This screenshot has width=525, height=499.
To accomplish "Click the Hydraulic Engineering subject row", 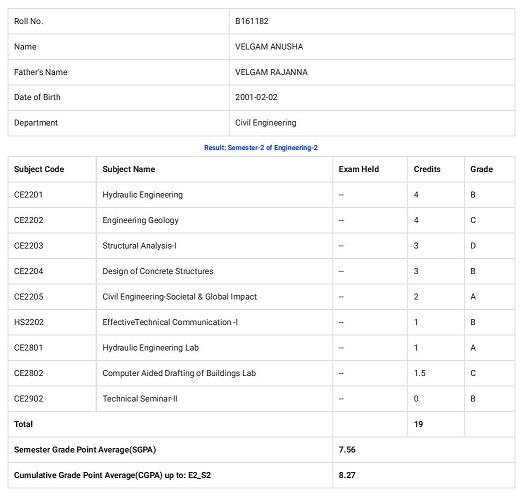I will (261, 195).
